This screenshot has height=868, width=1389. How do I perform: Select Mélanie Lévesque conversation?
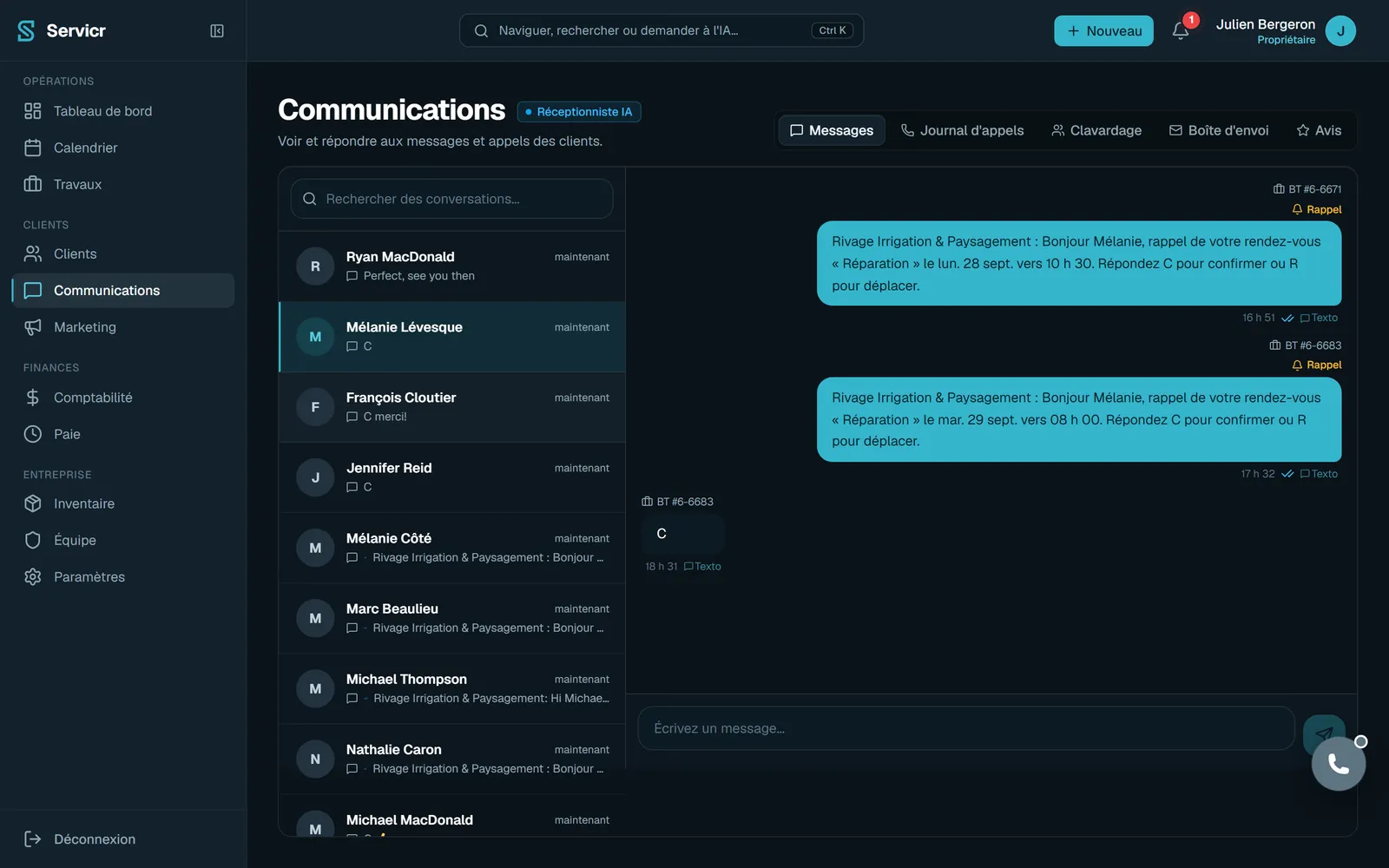[x=451, y=337]
